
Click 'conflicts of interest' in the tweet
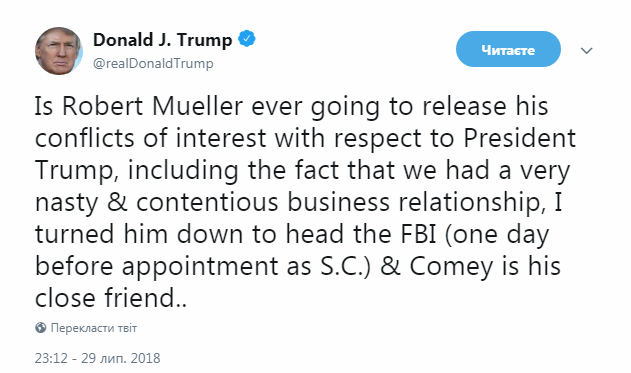click(x=151, y=138)
